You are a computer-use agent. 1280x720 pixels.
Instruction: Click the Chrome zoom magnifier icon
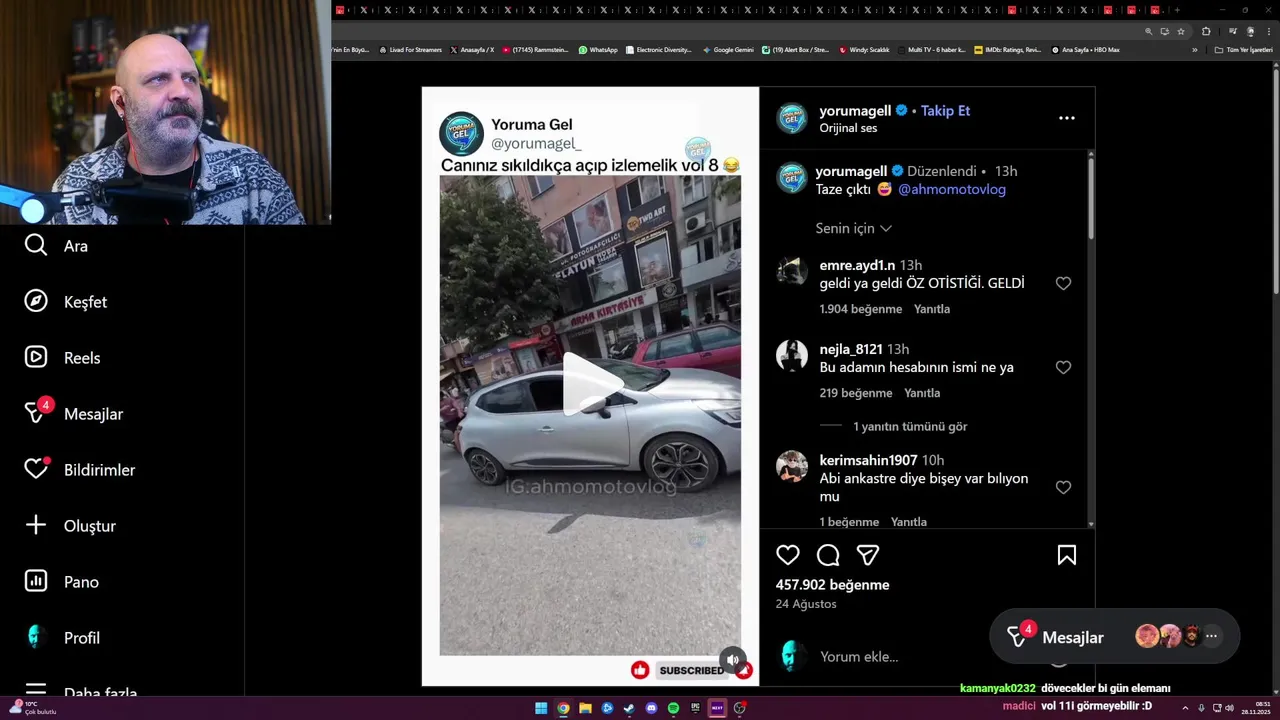[1148, 31]
